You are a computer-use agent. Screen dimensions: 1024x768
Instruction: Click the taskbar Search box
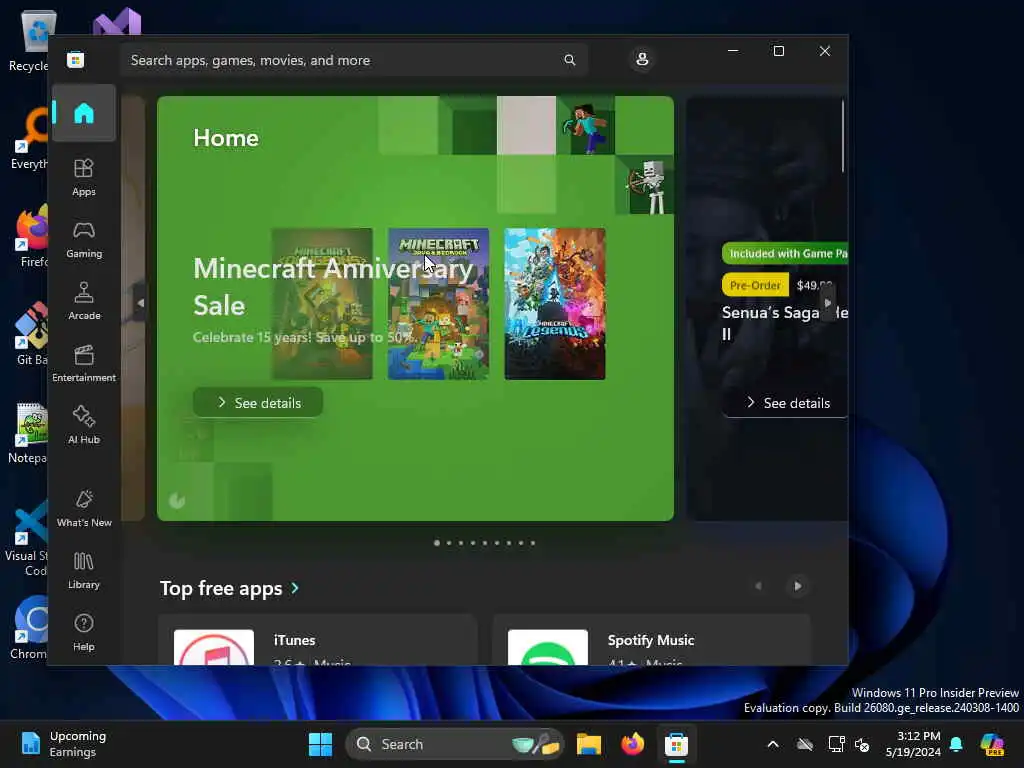[455, 744]
